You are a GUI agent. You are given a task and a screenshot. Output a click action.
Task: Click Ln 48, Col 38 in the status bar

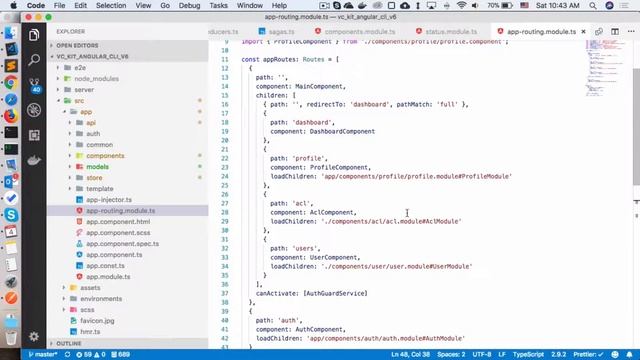coord(410,354)
